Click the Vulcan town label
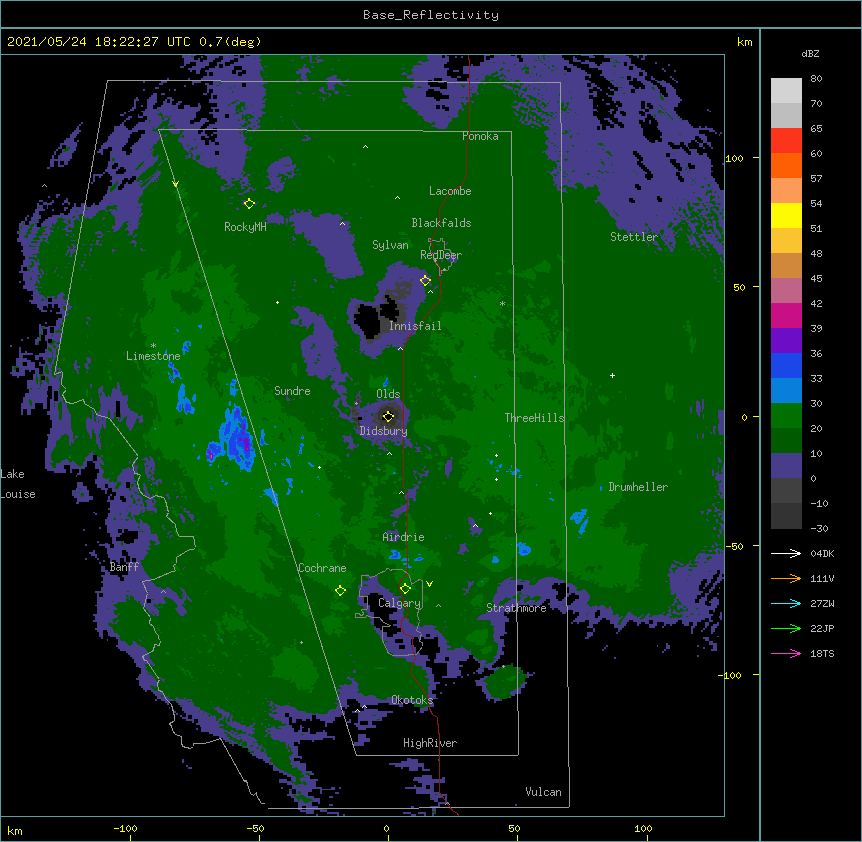 coord(543,792)
